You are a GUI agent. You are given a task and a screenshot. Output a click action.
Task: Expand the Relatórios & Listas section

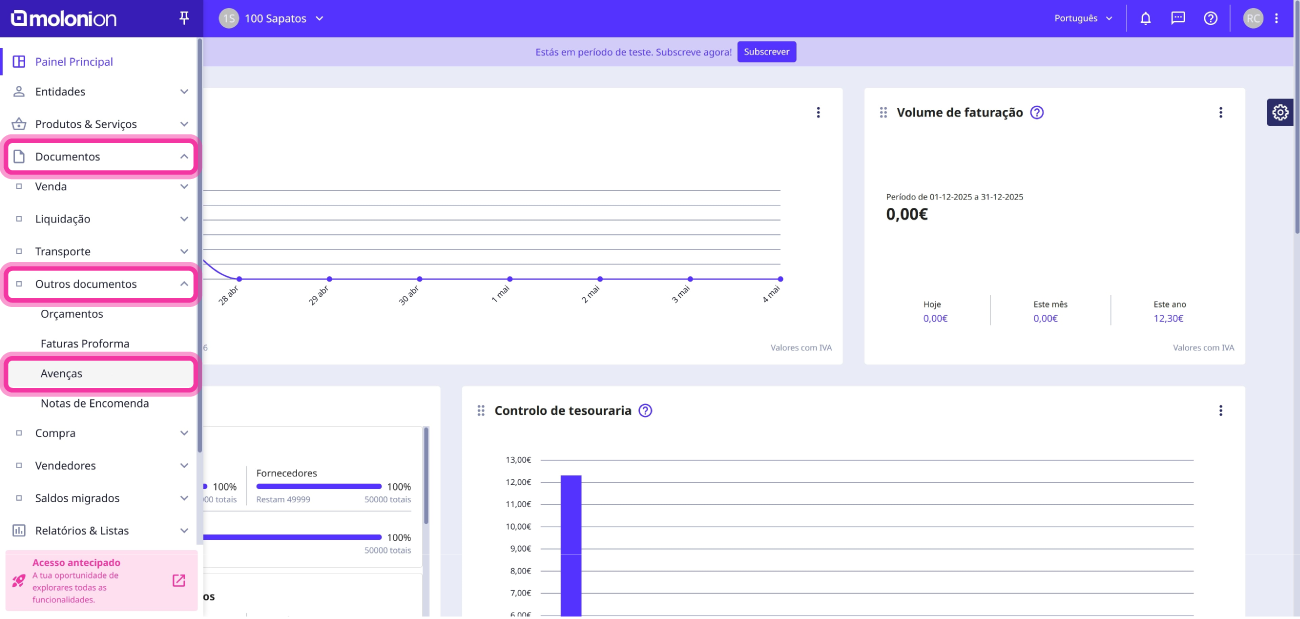99,531
